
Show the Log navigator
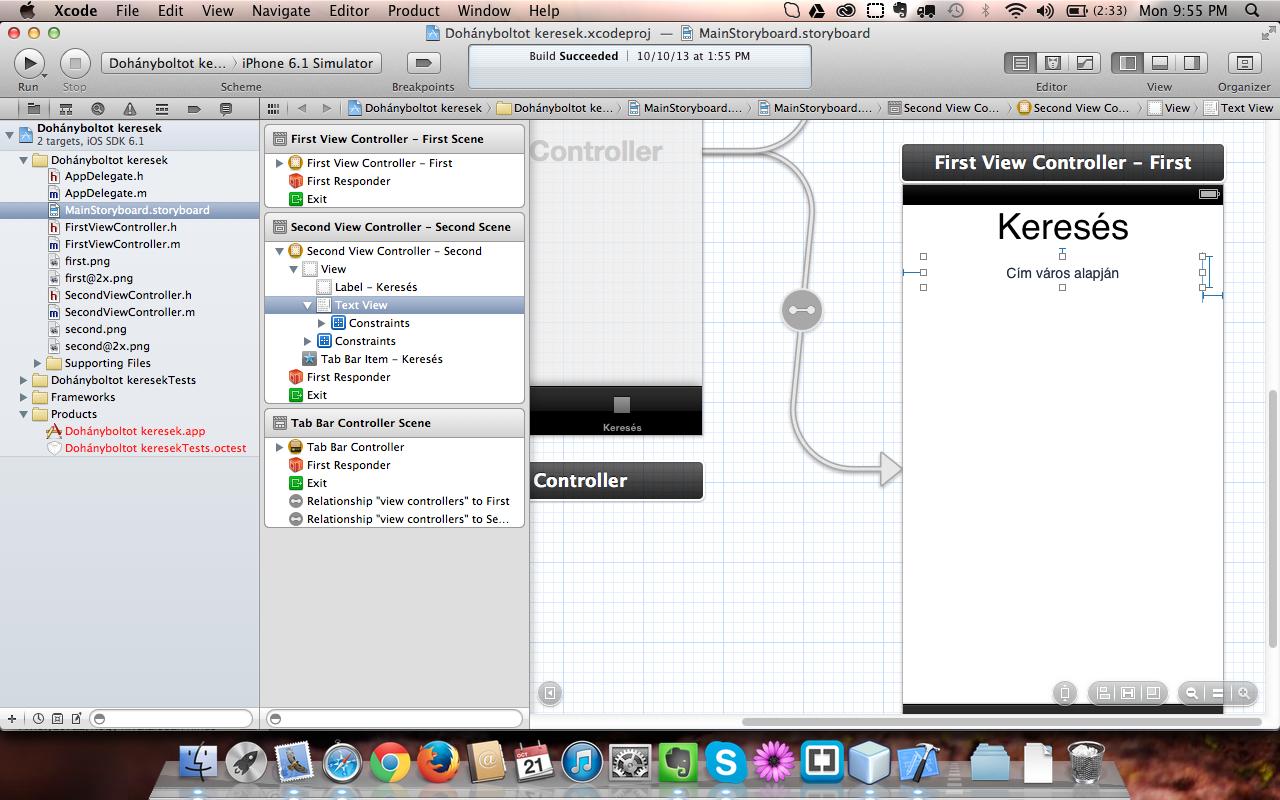[226, 108]
